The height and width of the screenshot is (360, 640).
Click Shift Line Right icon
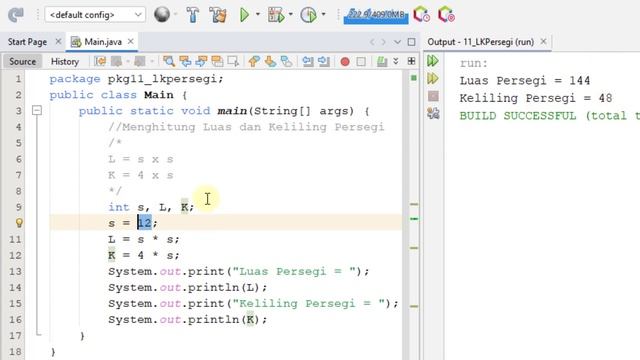[324, 62]
